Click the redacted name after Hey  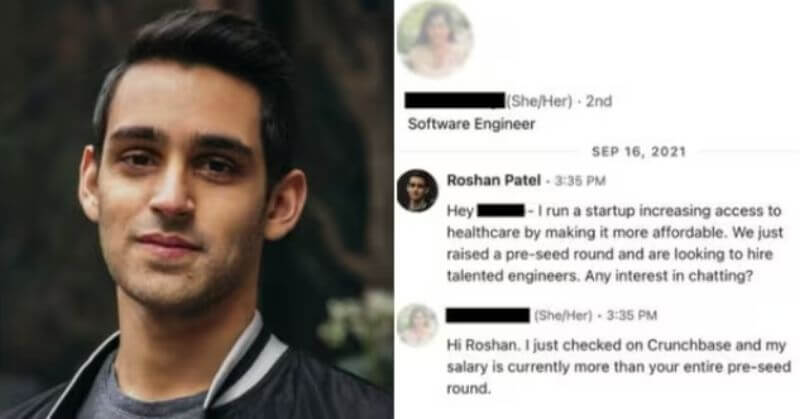coord(501,210)
